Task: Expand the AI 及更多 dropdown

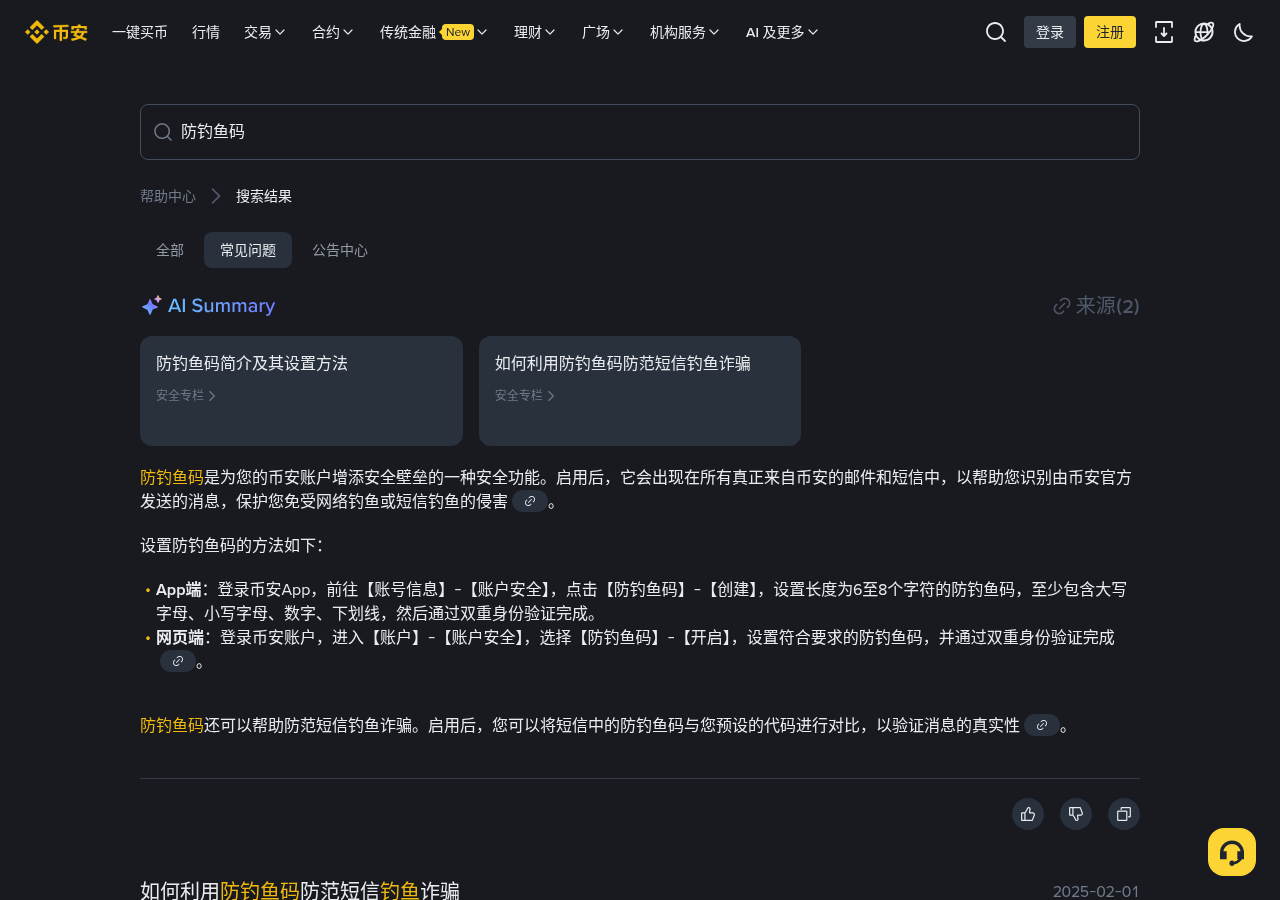Action: (x=782, y=32)
